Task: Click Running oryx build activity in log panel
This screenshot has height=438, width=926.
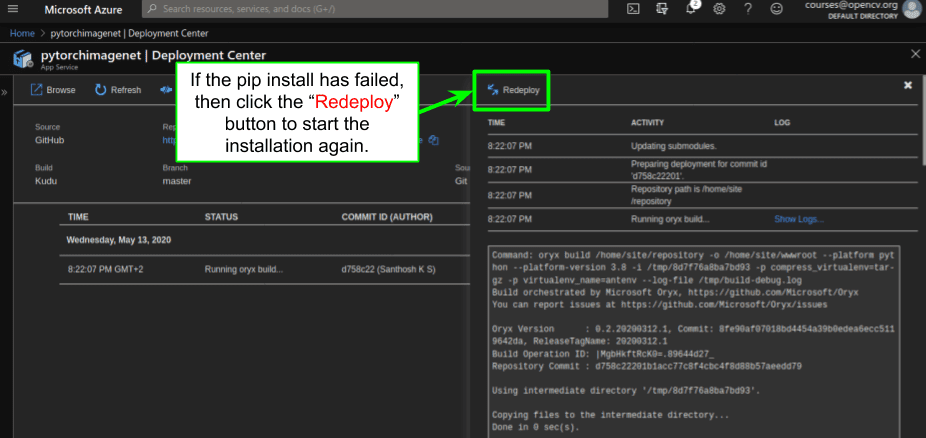Action: pyautogui.click(x=670, y=219)
